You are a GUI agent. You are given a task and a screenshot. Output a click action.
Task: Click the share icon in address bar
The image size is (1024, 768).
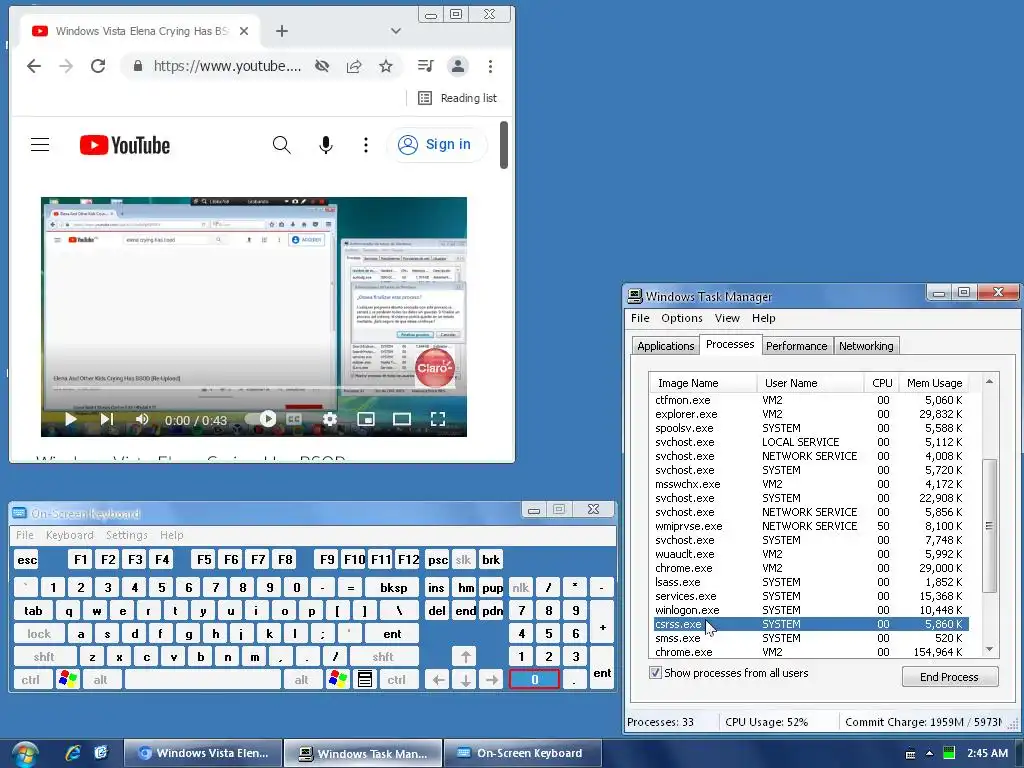click(x=354, y=66)
